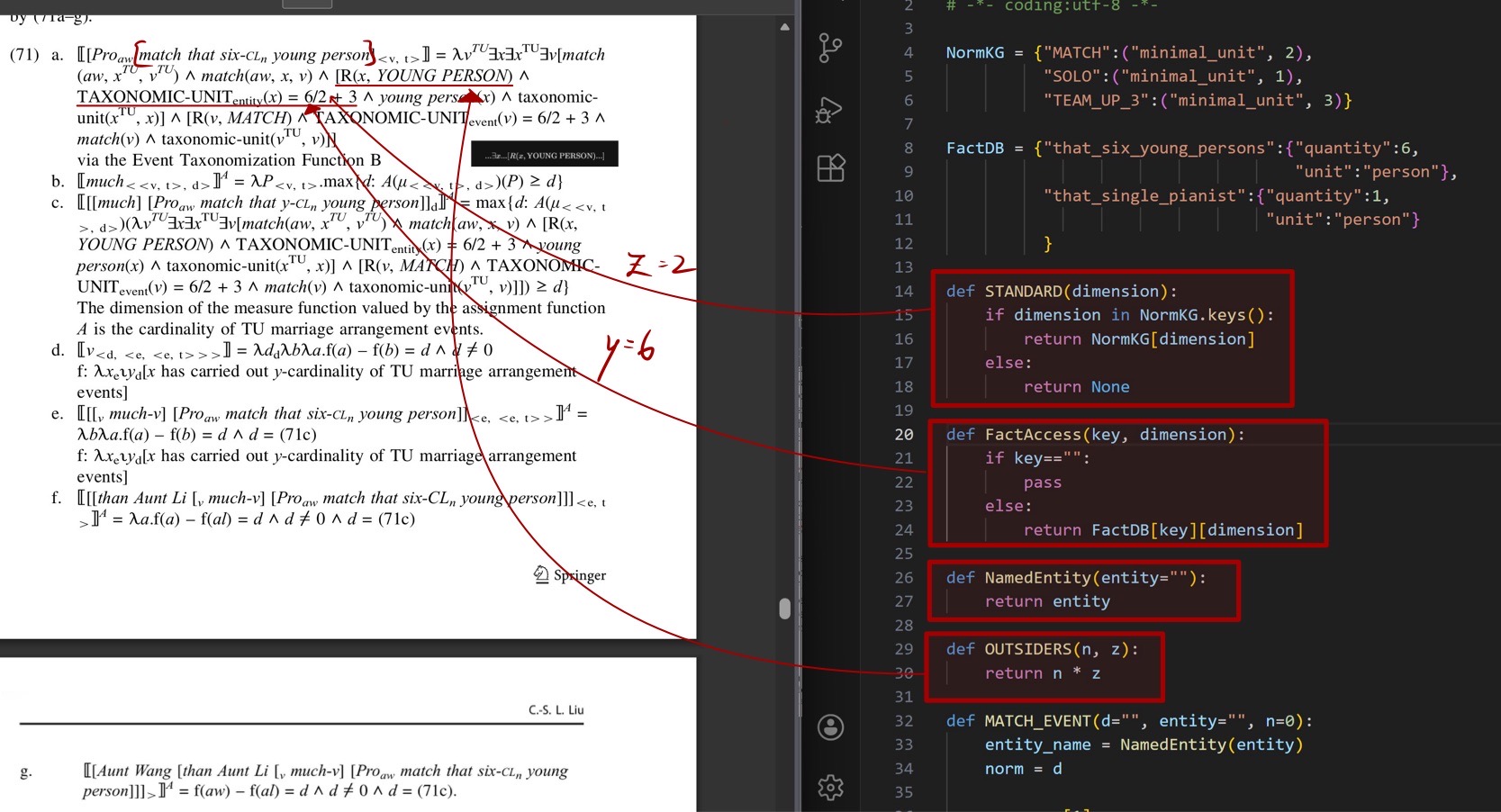Open the Manage gear menu

[830, 788]
